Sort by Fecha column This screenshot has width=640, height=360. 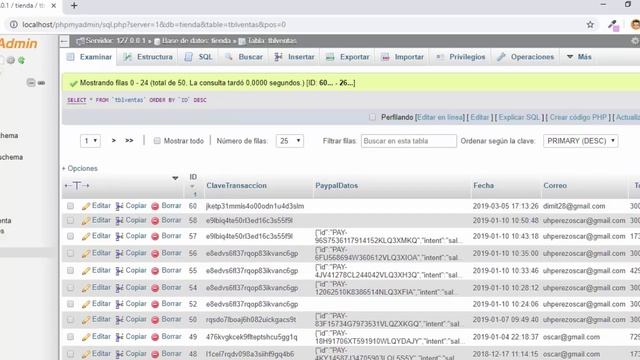coord(484,186)
